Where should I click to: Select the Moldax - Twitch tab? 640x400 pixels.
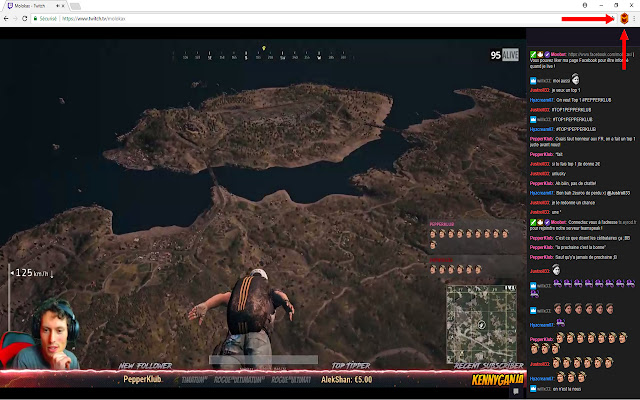[x=34, y=6]
